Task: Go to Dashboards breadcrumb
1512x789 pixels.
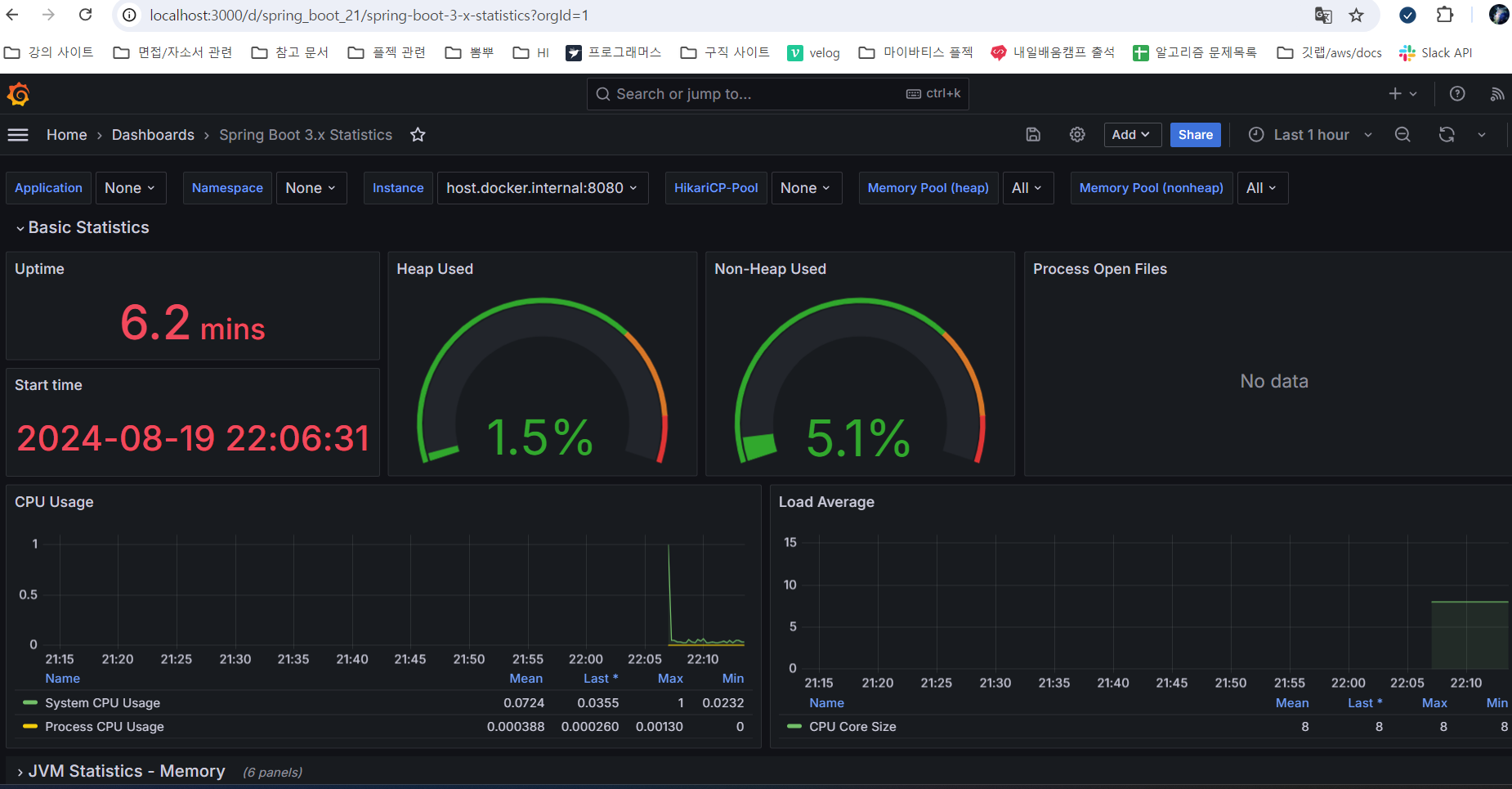Action: click(x=153, y=135)
